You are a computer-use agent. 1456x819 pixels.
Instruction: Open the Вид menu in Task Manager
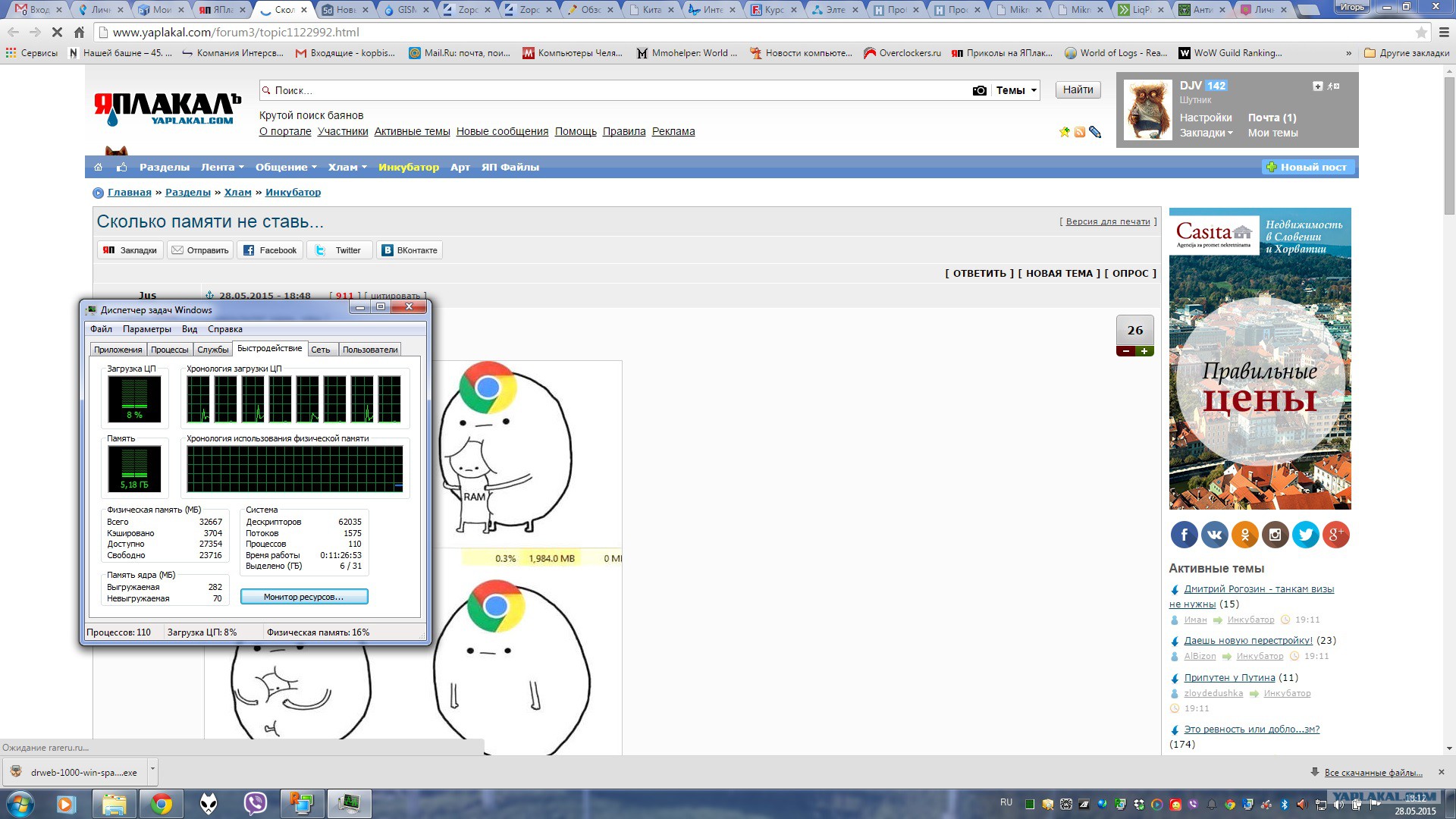click(189, 329)
